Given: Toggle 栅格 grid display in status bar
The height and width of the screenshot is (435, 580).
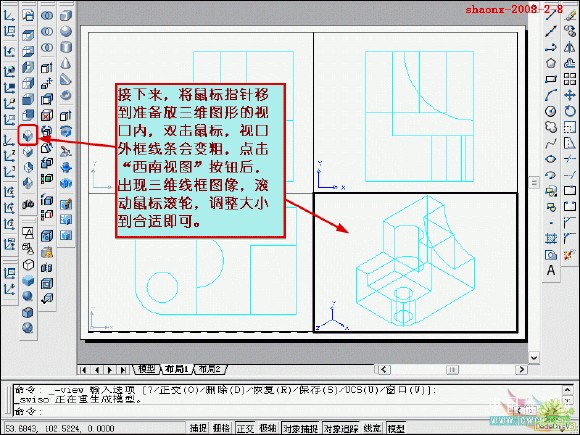Looking at the screenshot, I should 221,428.
